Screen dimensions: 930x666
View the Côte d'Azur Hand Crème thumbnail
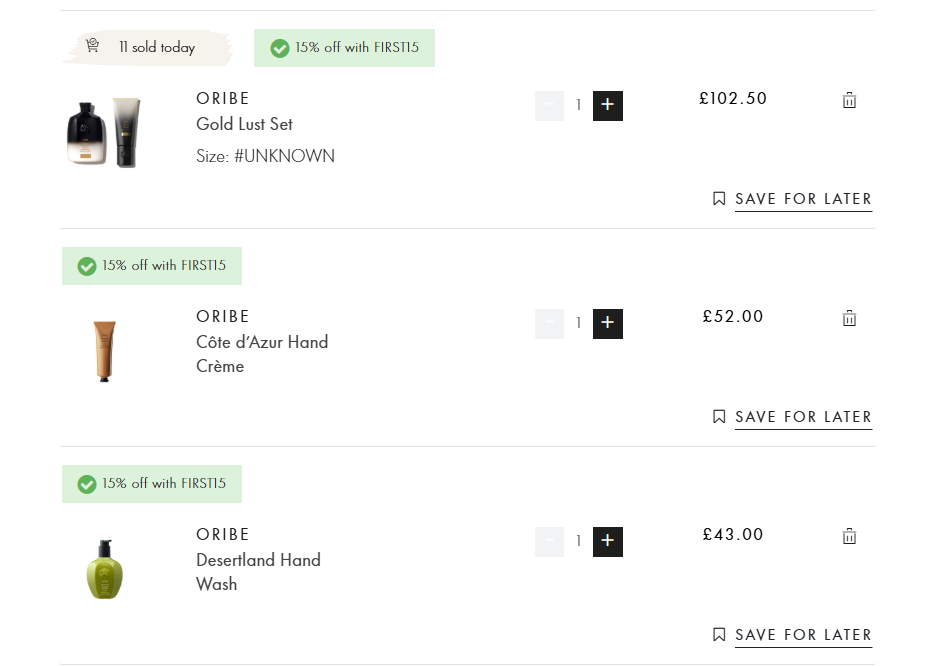tap(104, 350)
